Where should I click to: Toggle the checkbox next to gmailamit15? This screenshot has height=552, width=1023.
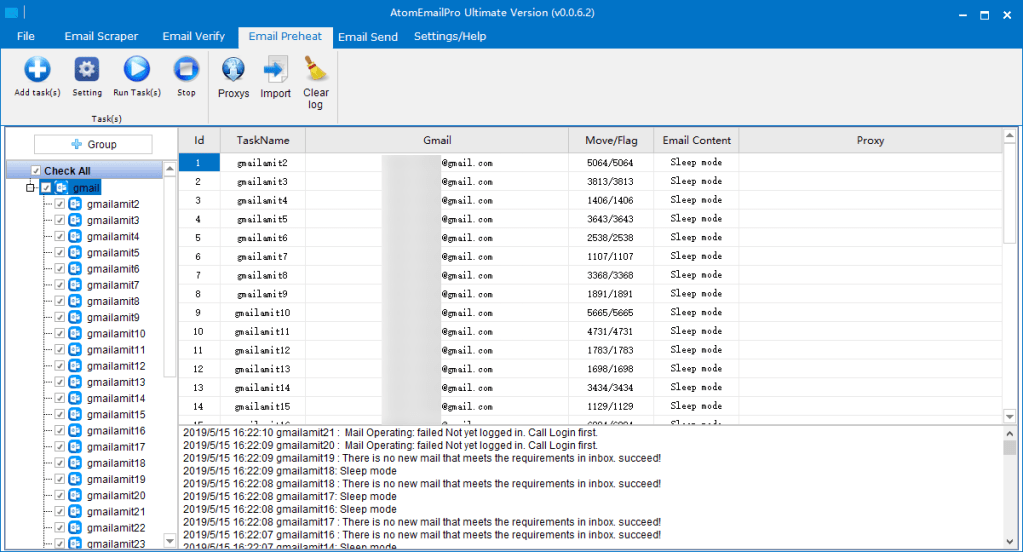point(60,415)
